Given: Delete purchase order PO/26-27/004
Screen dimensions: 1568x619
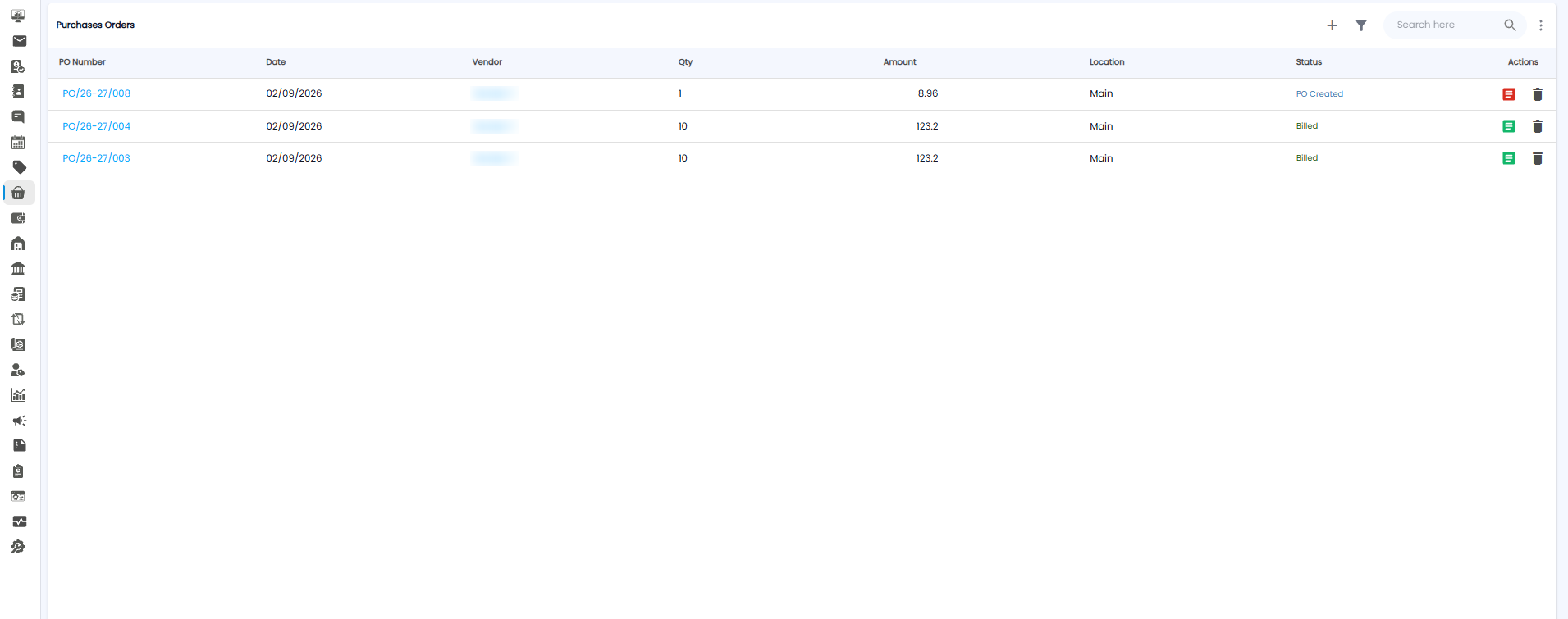Looking at the screenshot, I should click(1538, 126).
